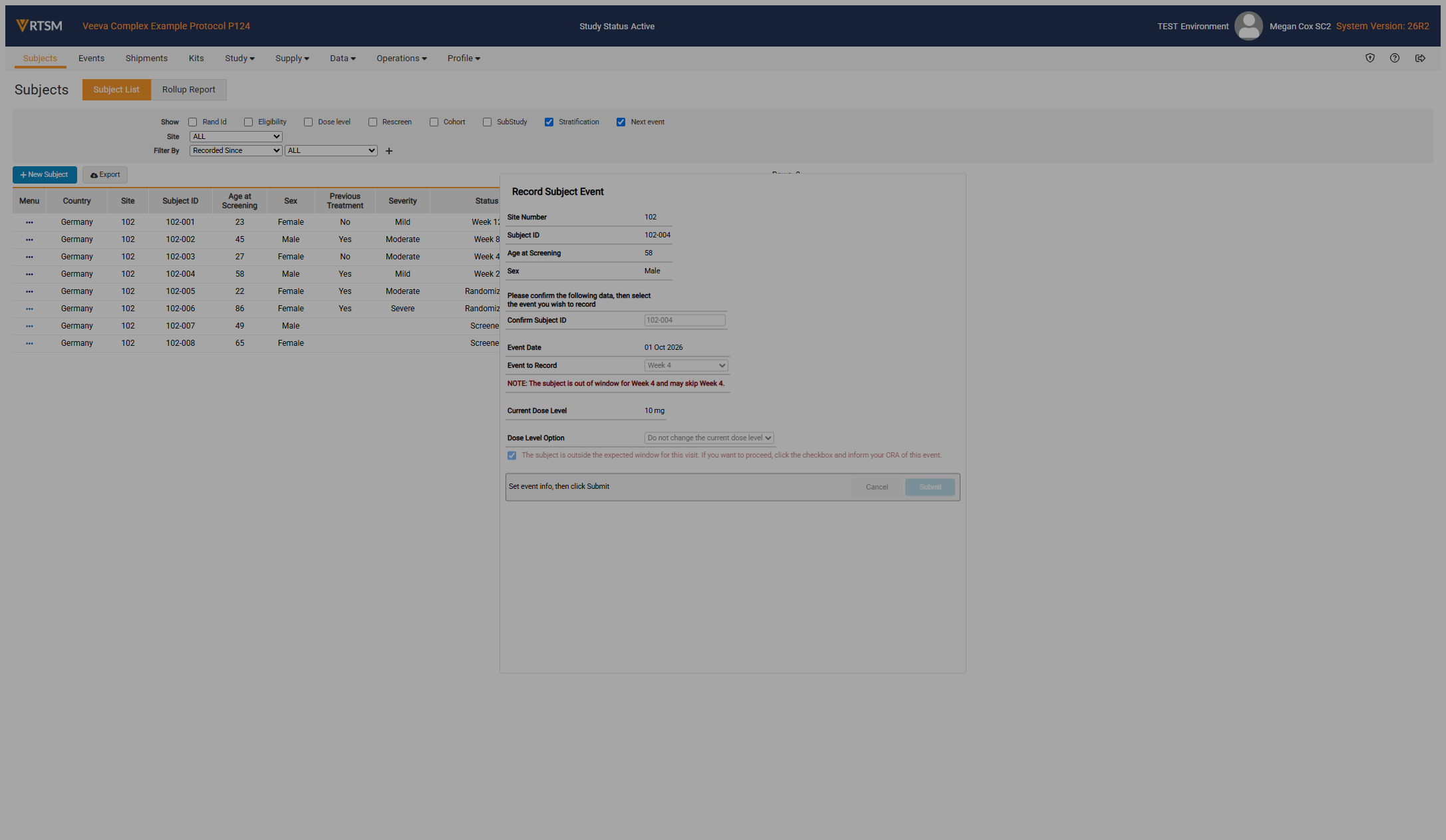
Task: Check the Rescreen option
Action: (x=372, y=122)
